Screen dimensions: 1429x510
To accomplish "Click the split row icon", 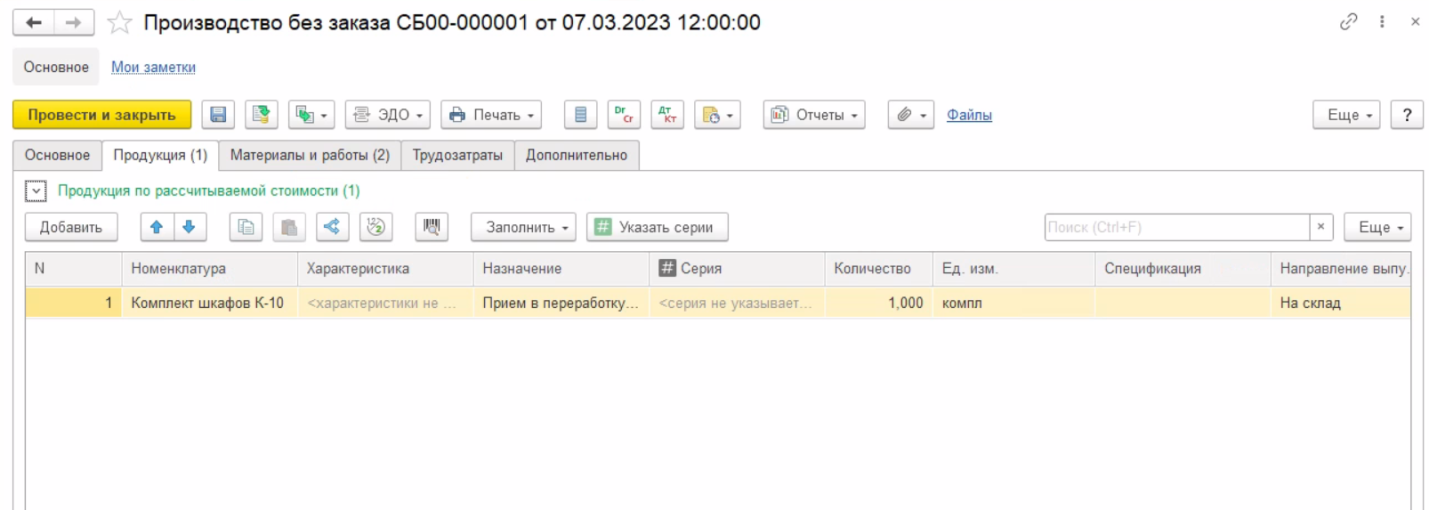I will tap(332, 227).
